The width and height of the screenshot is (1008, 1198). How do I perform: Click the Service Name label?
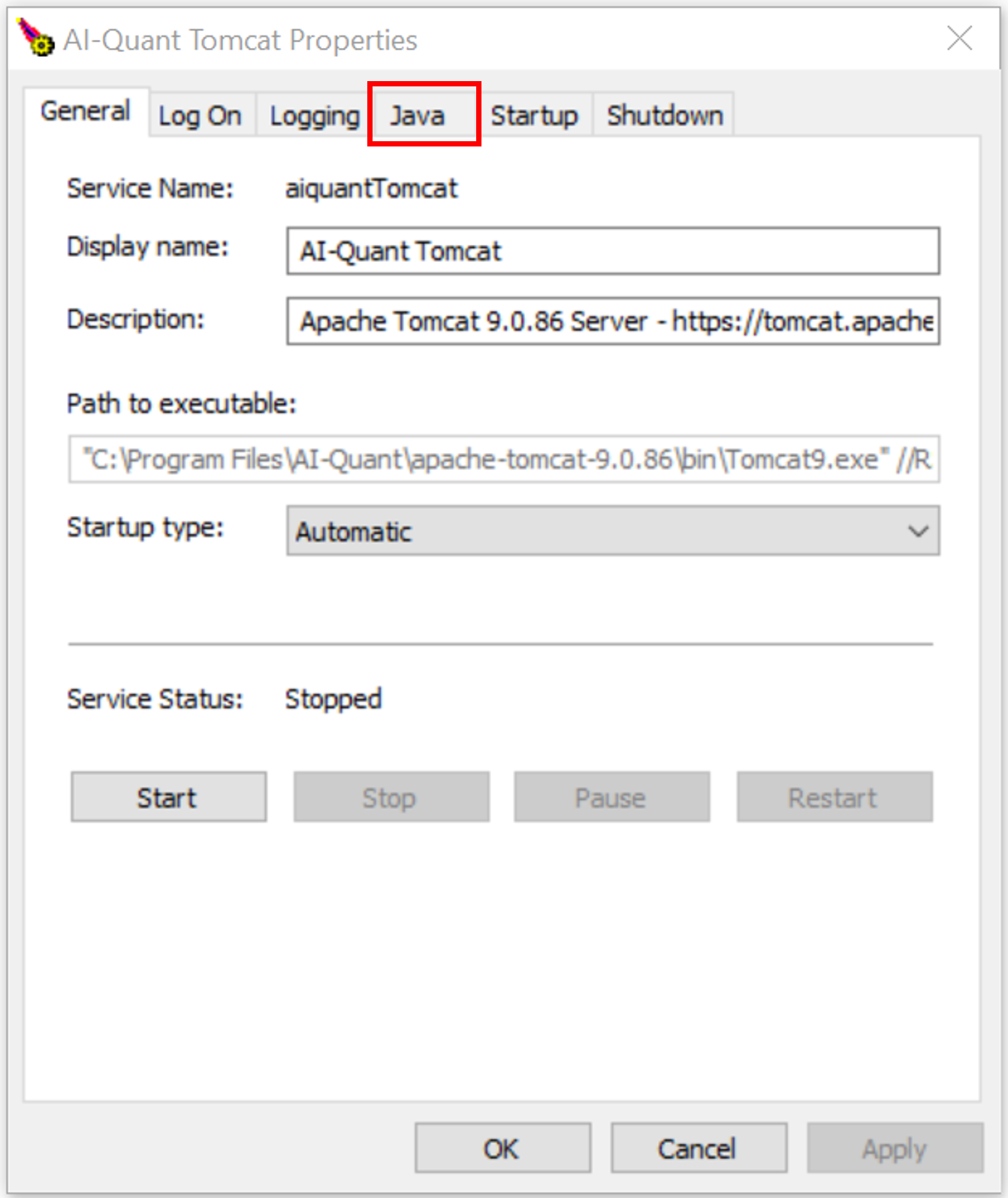[x=150, y=188]
